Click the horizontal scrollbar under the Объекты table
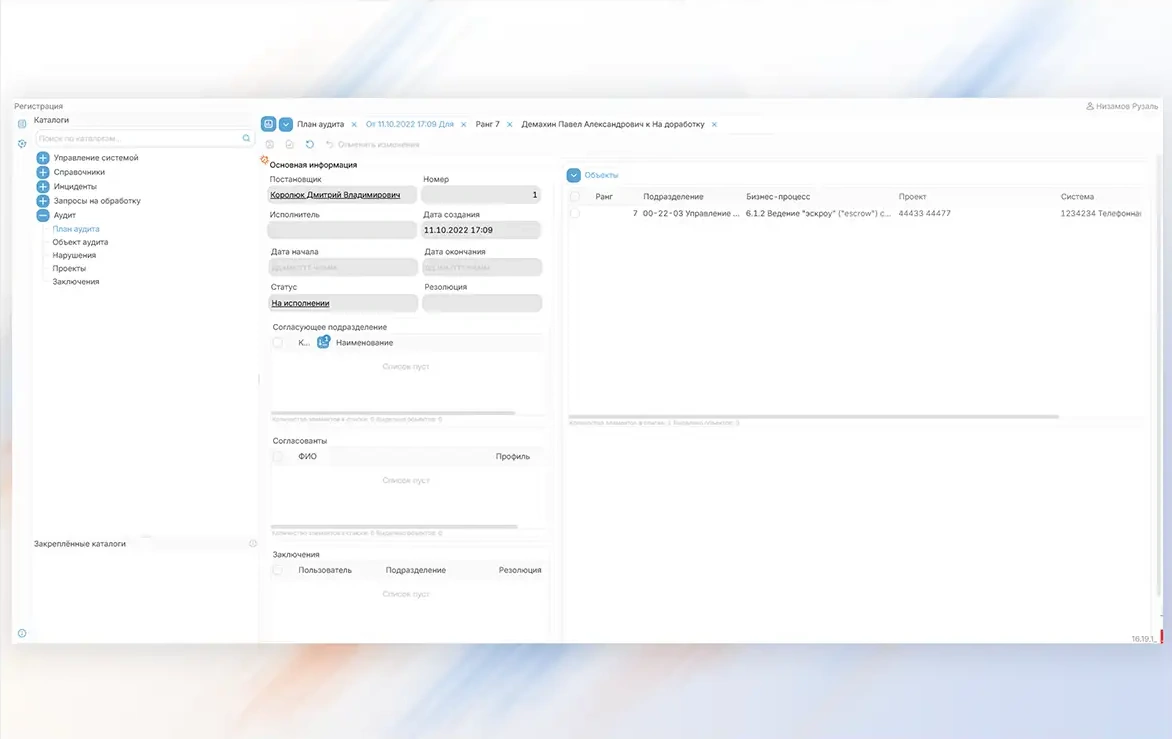1172x739 pixels. click(x=812, y=416)
